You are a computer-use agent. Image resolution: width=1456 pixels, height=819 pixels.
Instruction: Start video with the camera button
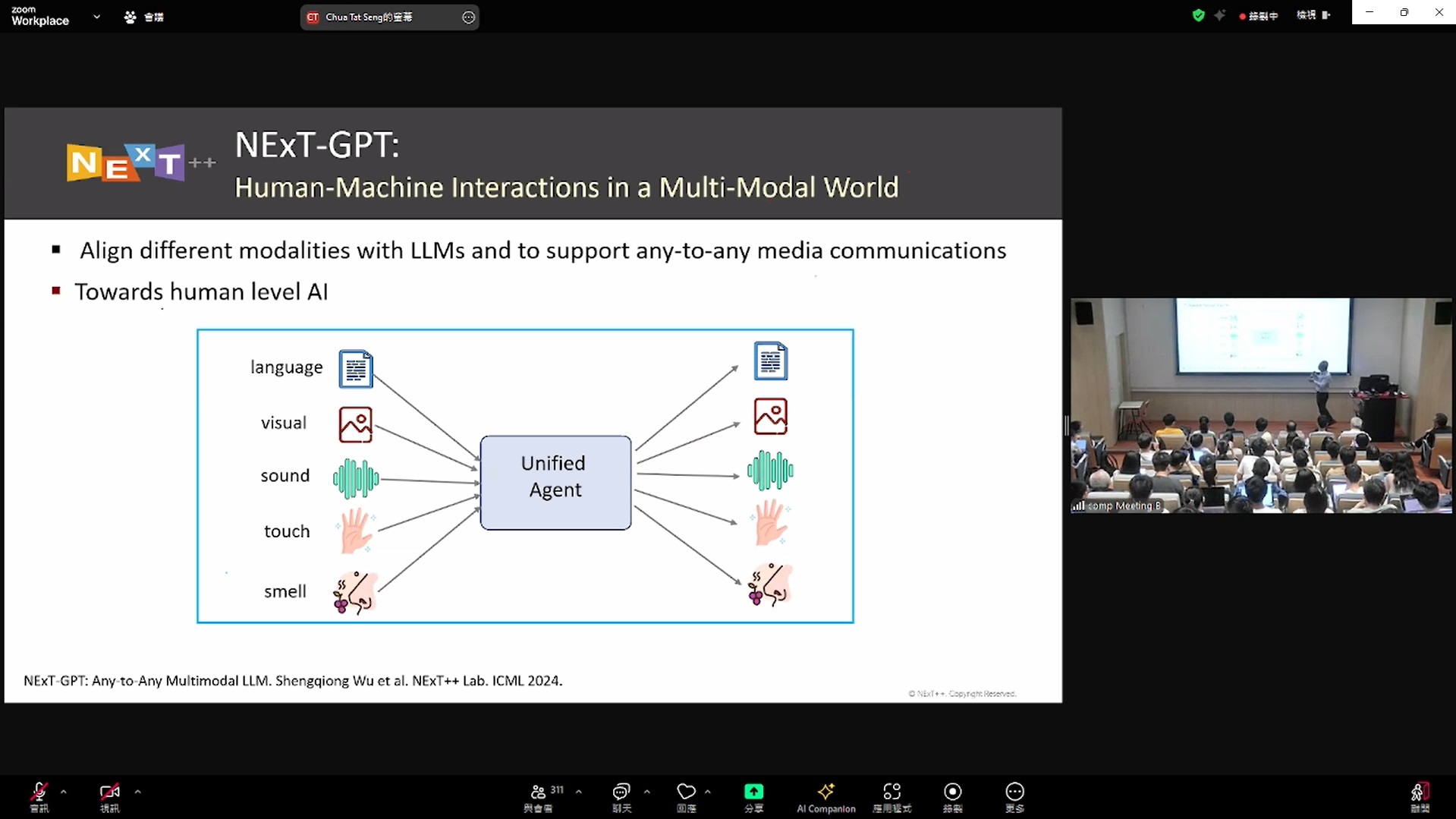click(x=109, y=797)
